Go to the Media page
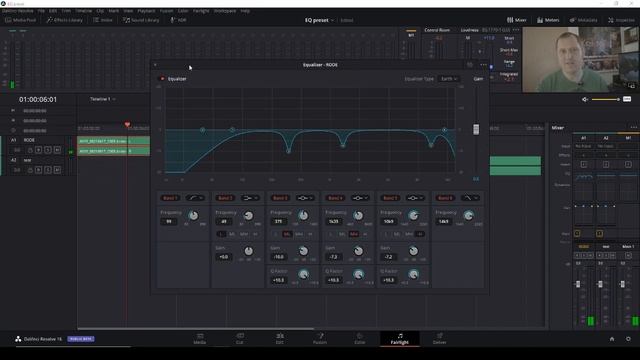 point(200,338)
